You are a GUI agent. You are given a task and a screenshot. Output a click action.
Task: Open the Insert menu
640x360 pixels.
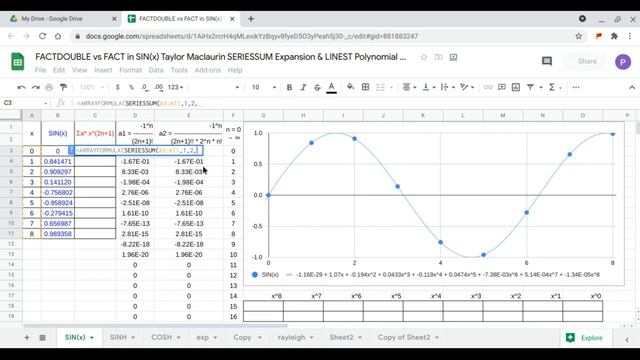[x=103, y=70]
